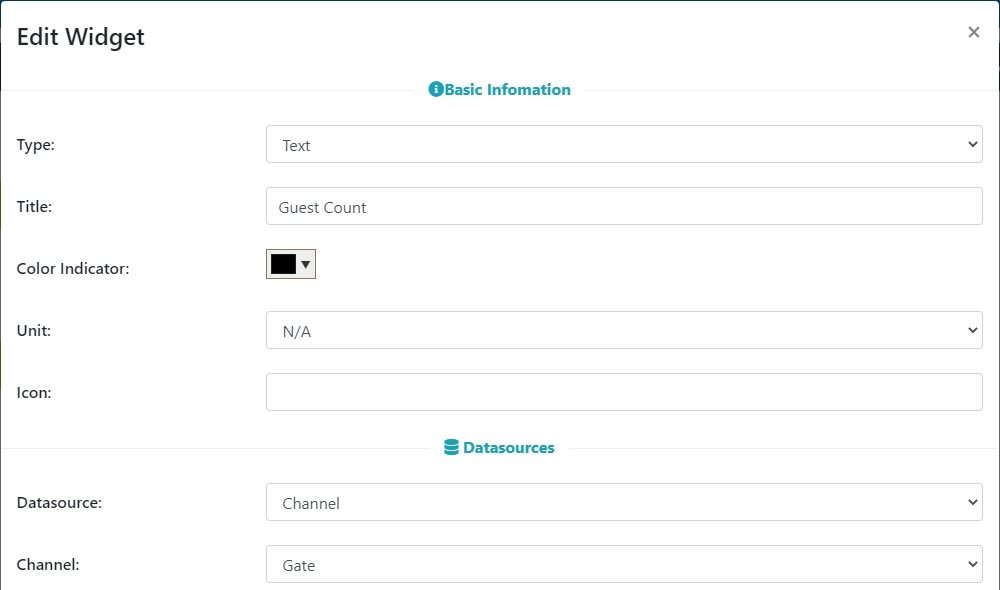Expand the Datasource dropdown set to Channel
The image size is (1000, 590).
[624, 503]
